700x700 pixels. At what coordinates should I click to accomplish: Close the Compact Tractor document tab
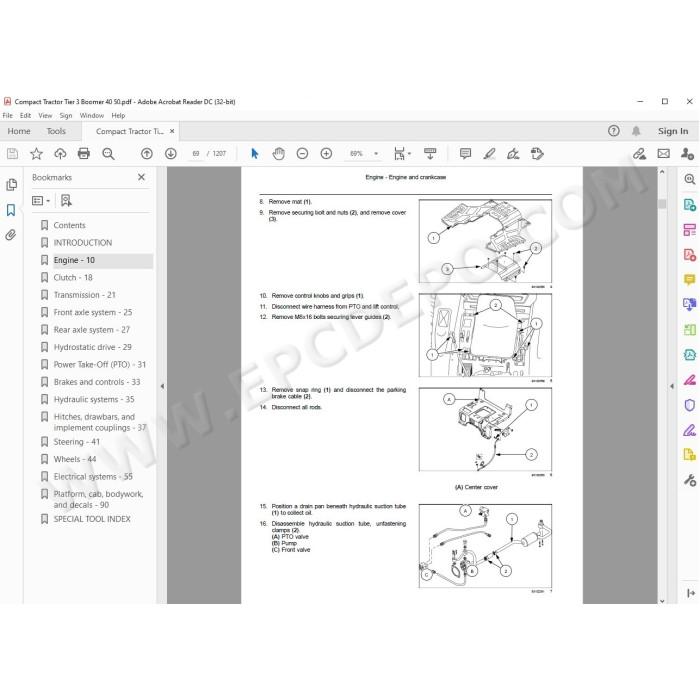(172, 131)
